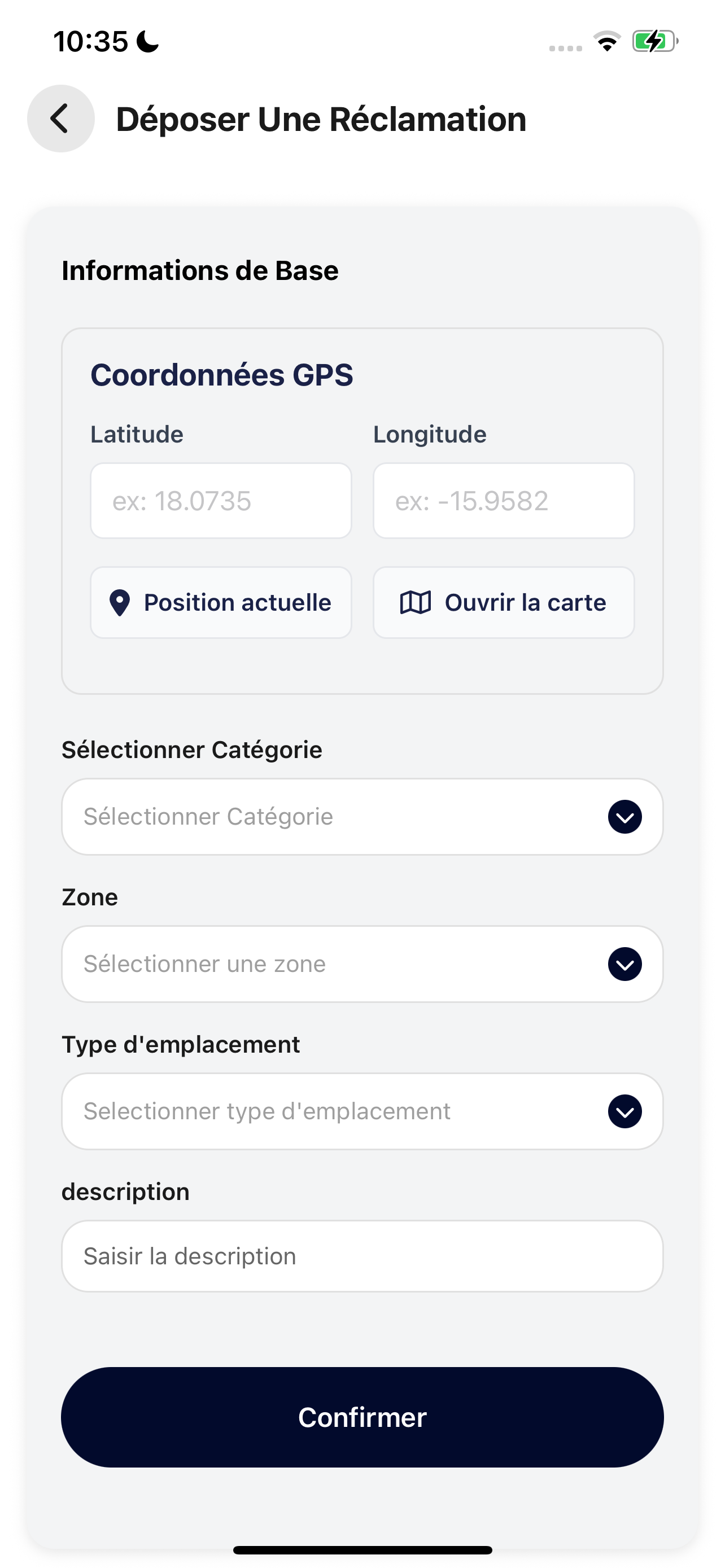725x1568 pixels.
Task: Focus the Saisir la description field
Action: (x=362, y=1256)
